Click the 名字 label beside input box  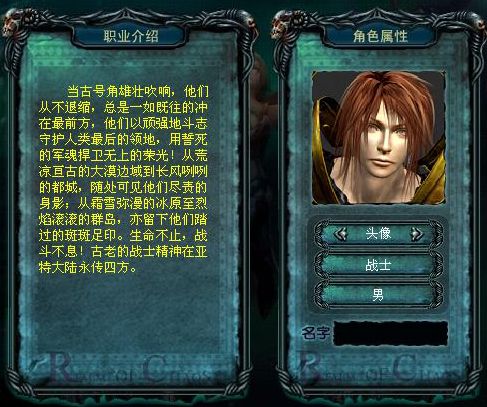(316, 332)
